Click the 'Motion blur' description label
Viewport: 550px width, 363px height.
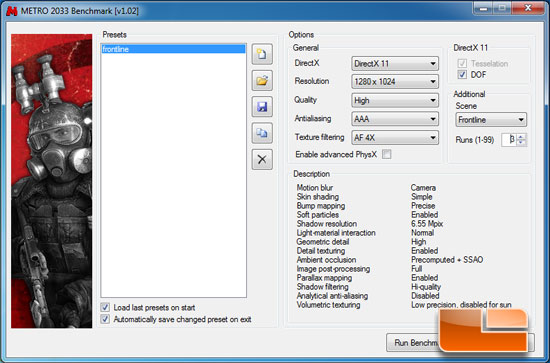click(x=315, y=188)
